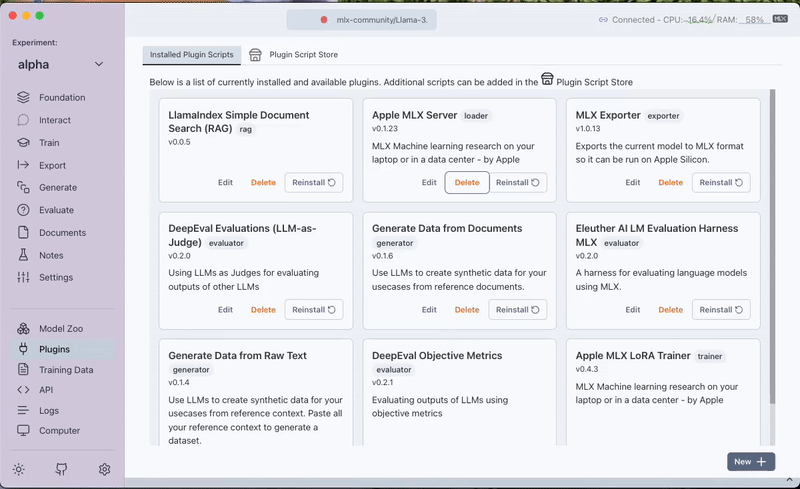Open the Training Data page
The image size is (800, 489).
click(65, 370)
